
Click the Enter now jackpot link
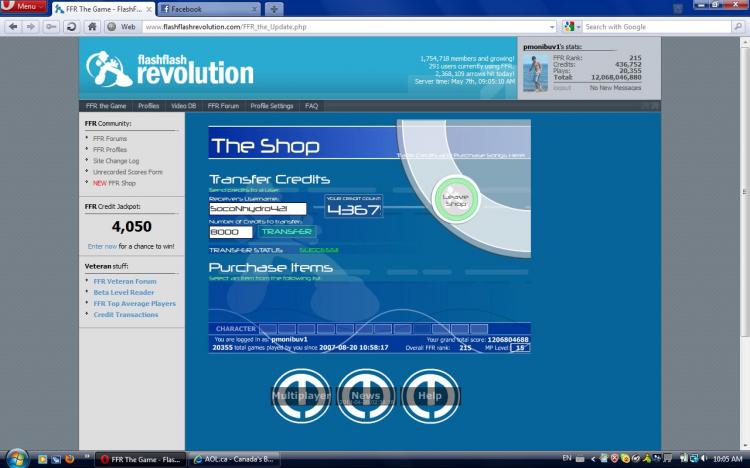coord(102,246)
